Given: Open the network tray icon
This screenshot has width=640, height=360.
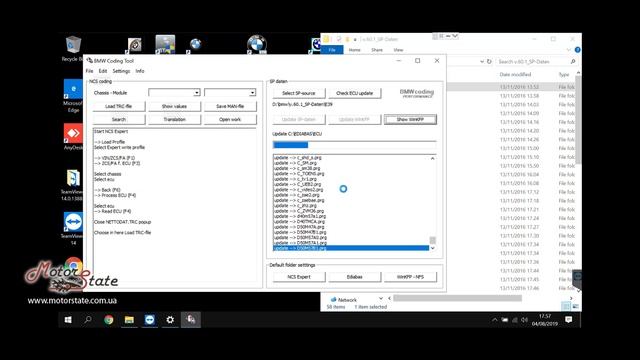Looking at the screenshot, I should [515, 320].
